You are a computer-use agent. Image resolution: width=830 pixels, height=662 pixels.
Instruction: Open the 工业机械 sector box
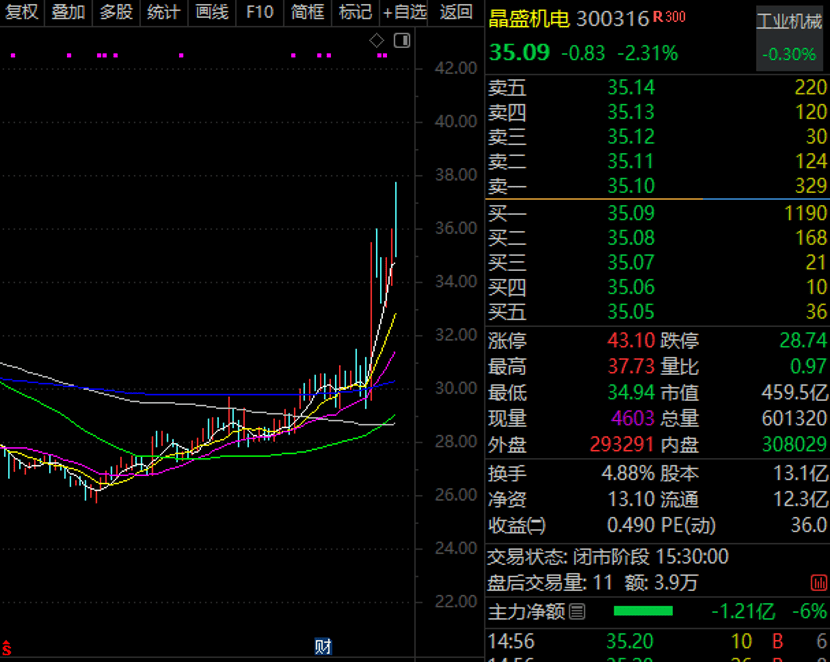click(x=789, y=37)
